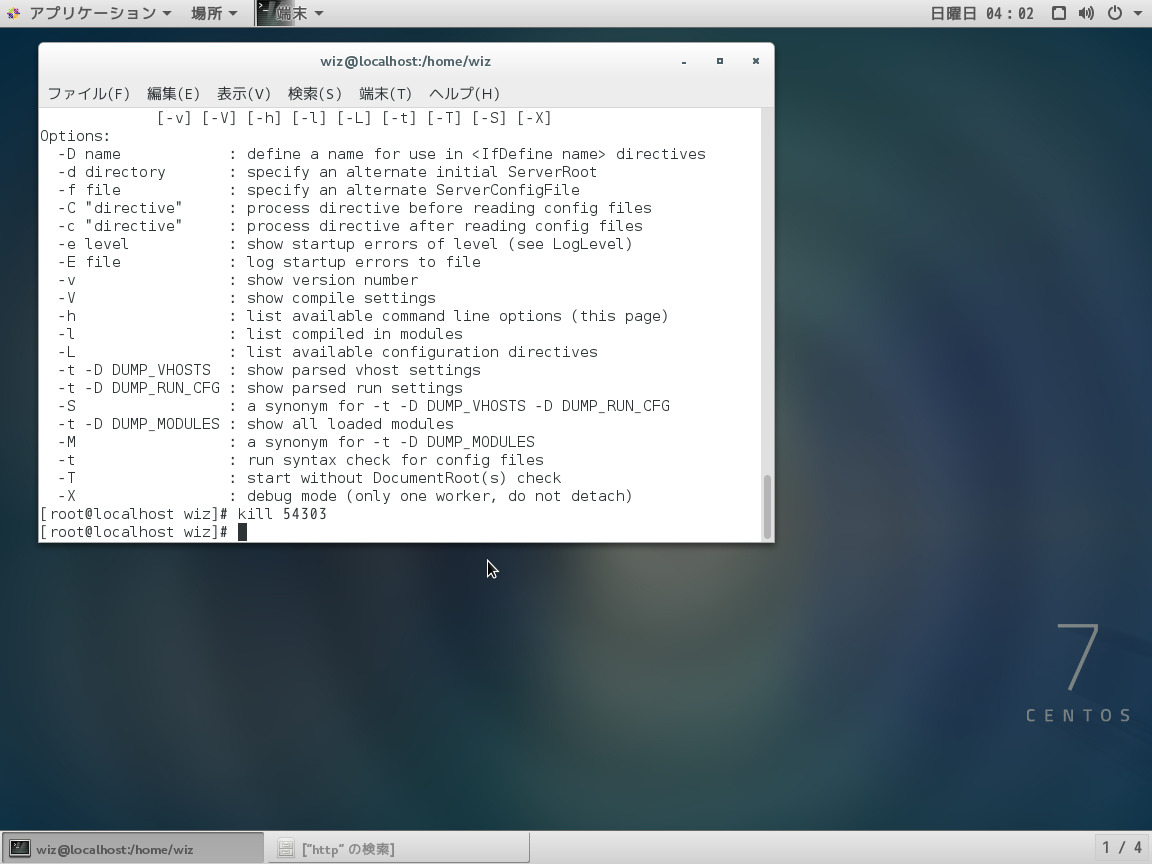
Task: Open the 場所 menu
Action: point(214,13)
